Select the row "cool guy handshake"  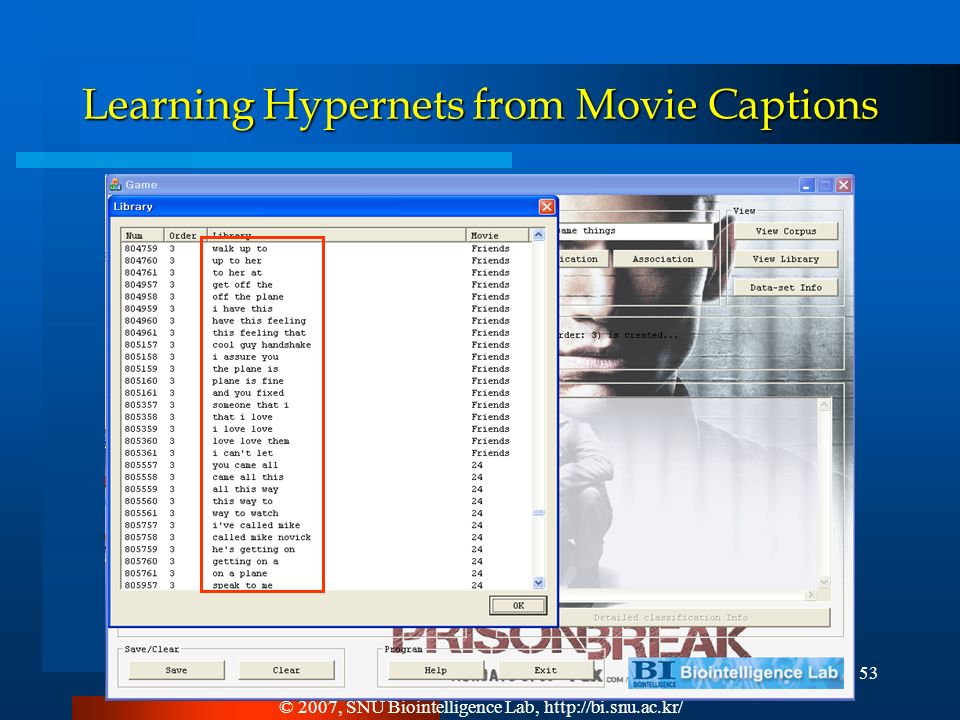(x=326, y=345)
